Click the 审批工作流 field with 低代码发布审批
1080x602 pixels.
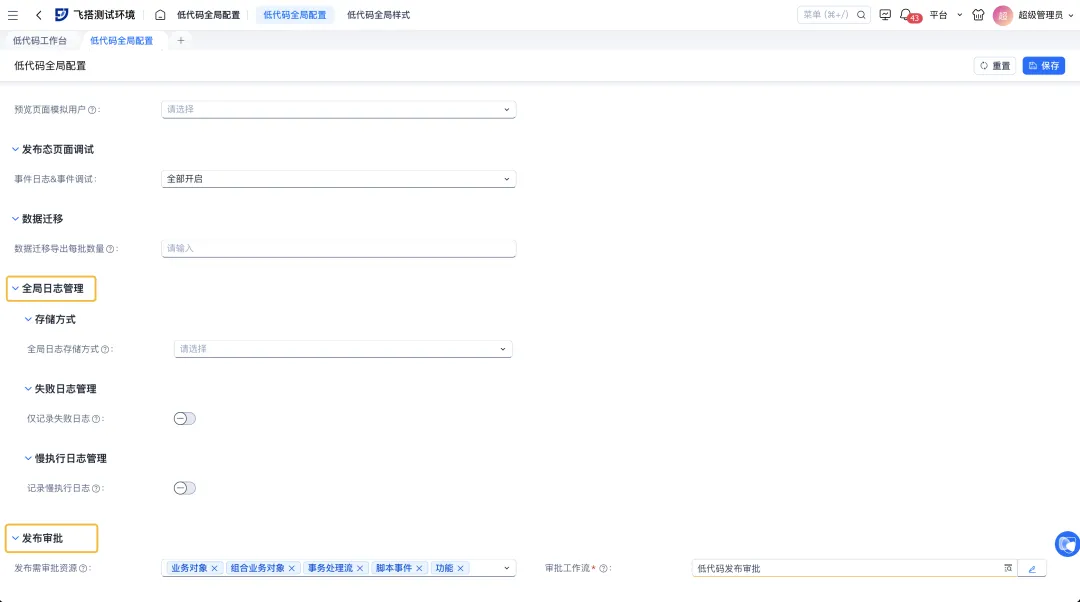(854, 568)
